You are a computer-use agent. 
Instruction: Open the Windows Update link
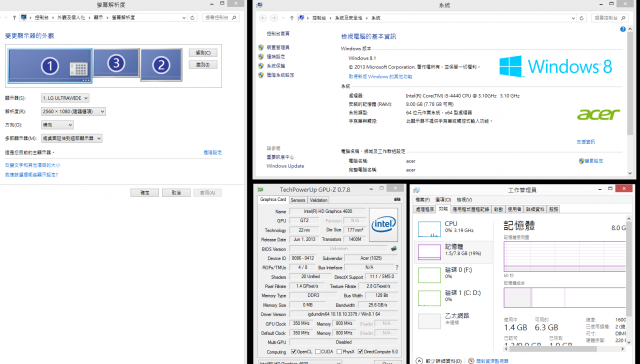coord(285,166)
